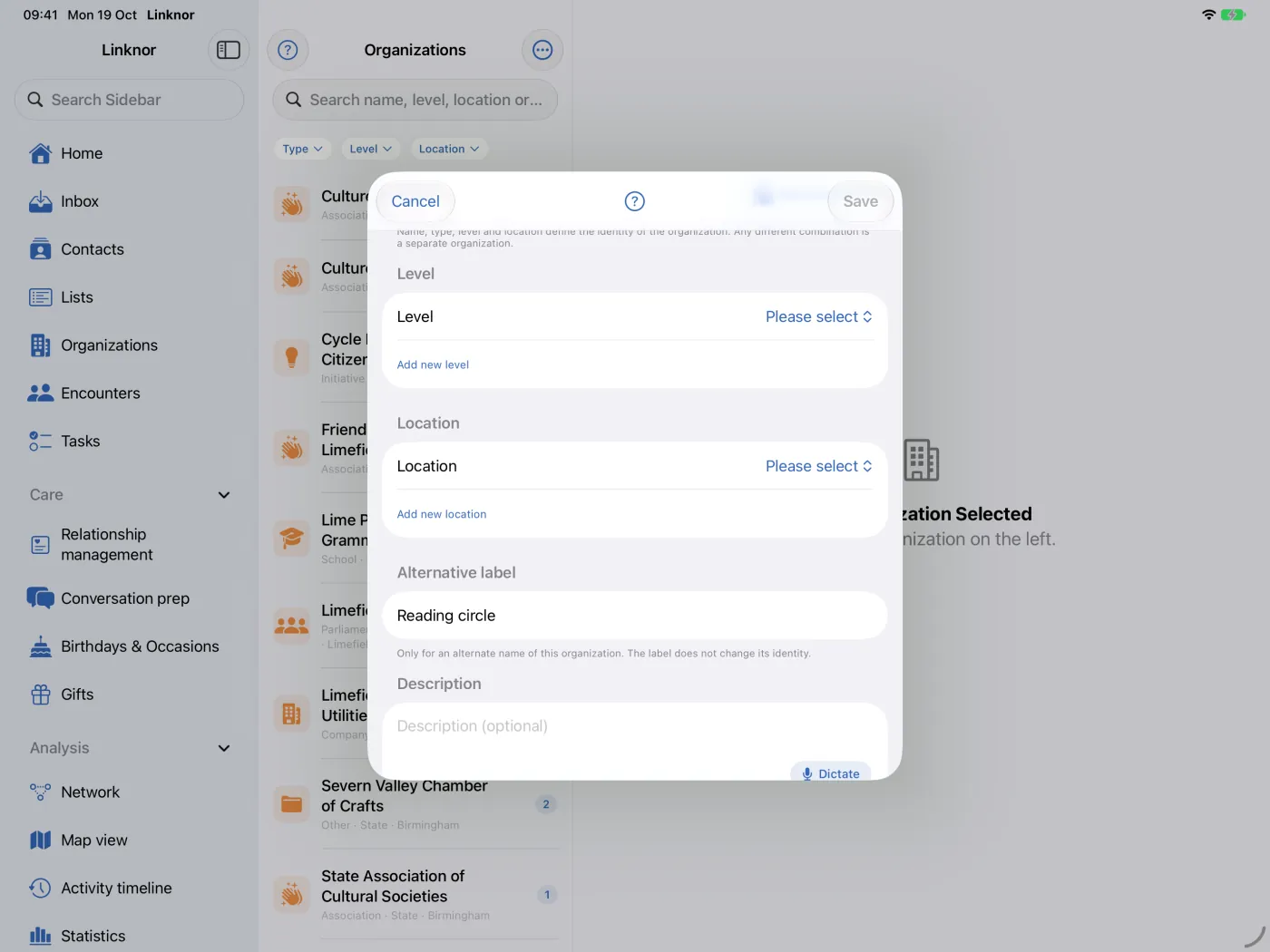
Task: Select State Association of Cultural Societies
Action: (415, 895)
